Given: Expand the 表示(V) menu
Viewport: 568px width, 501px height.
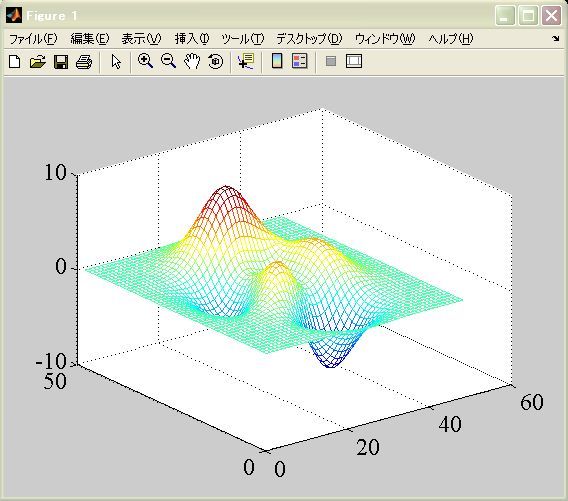Looking at the screenshot, I should click(x=141, y=39).
